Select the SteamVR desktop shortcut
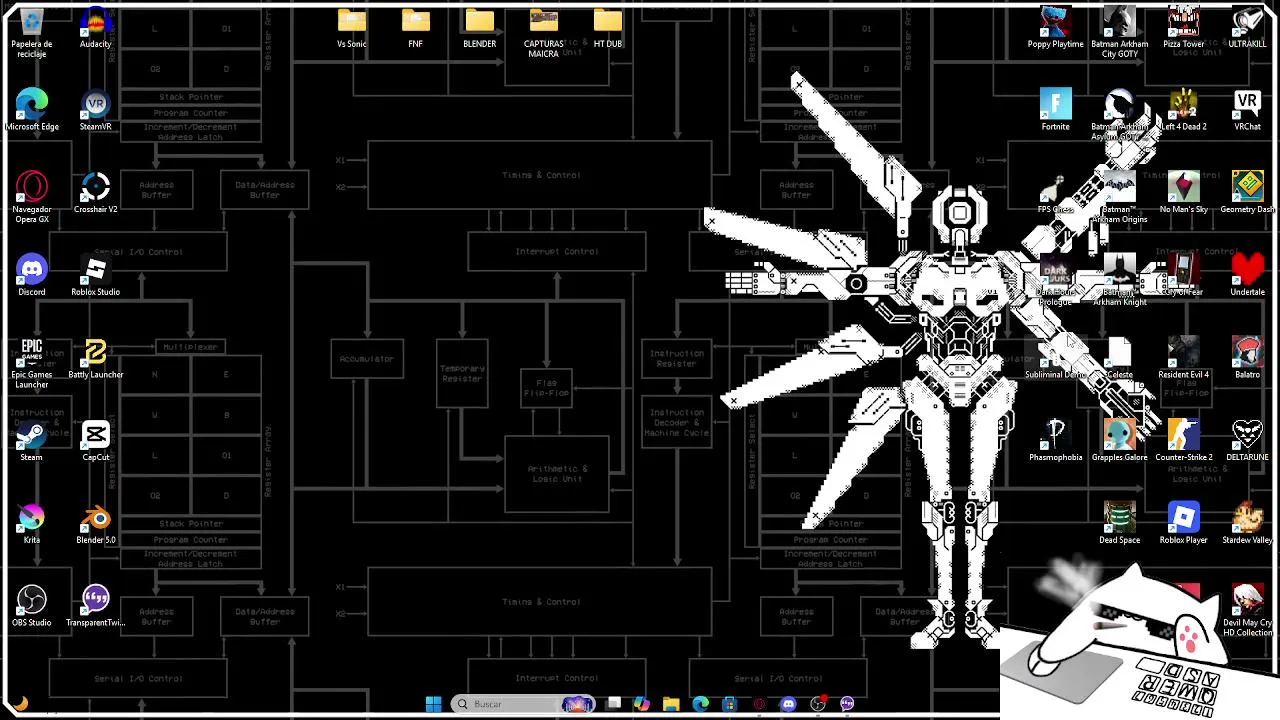This screenshot has width=1280, height=720. tap(96, 110)
